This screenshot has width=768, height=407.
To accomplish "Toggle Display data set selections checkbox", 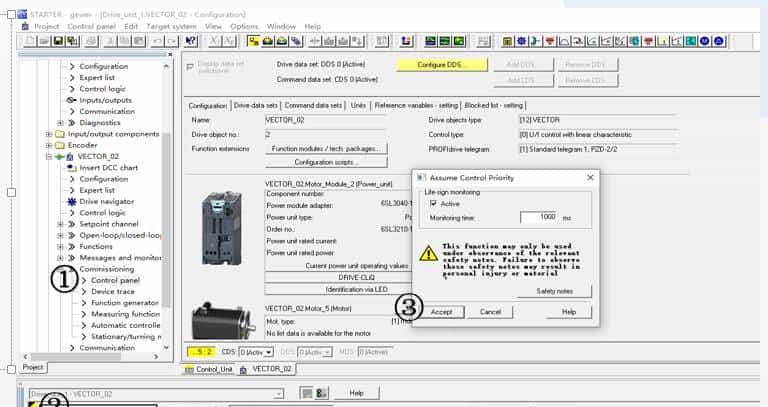I will 191,65.
